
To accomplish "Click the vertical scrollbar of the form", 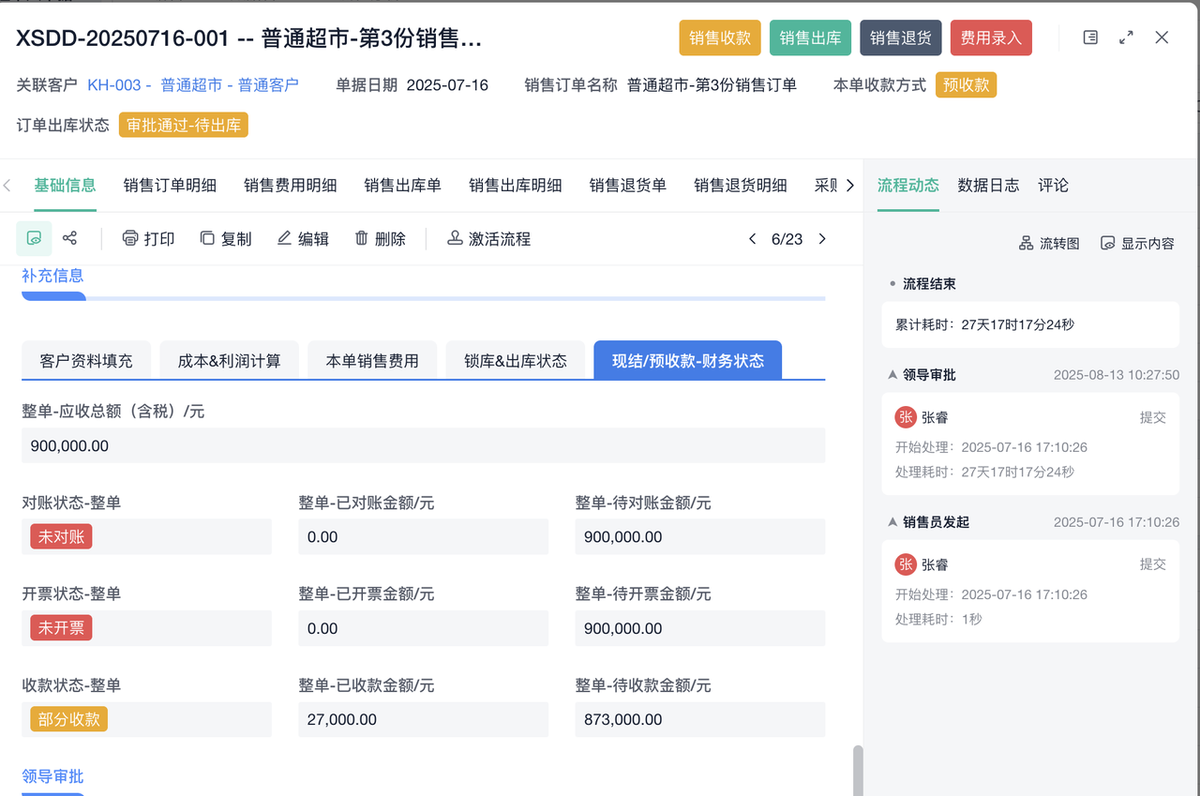I will pos(857,770).
